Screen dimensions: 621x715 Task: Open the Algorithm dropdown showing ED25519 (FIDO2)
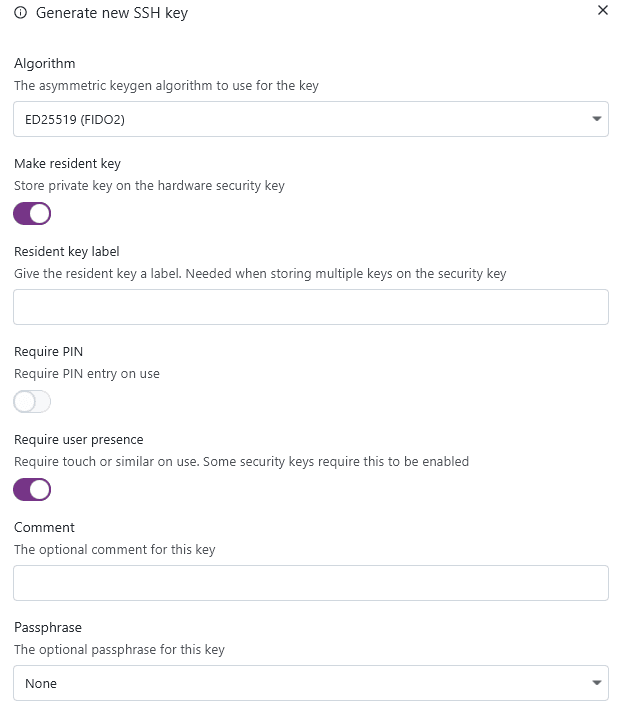pyautogui.click(x=300, y=120)
